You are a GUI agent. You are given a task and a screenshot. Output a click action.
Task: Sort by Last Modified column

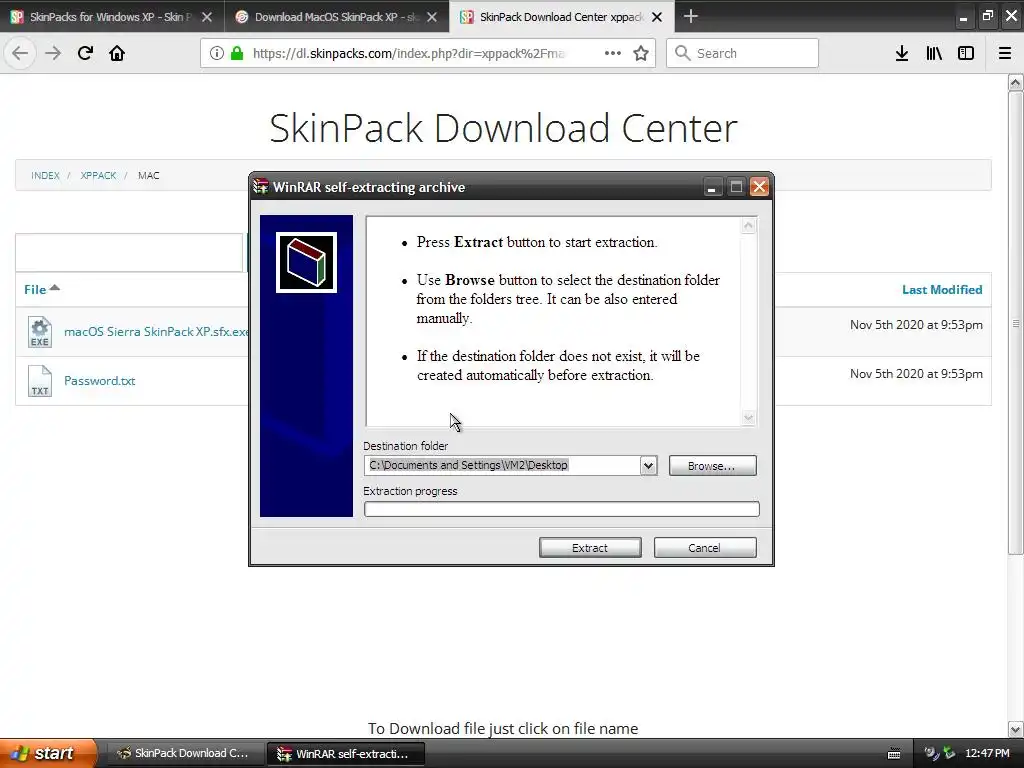click(942, 289)
